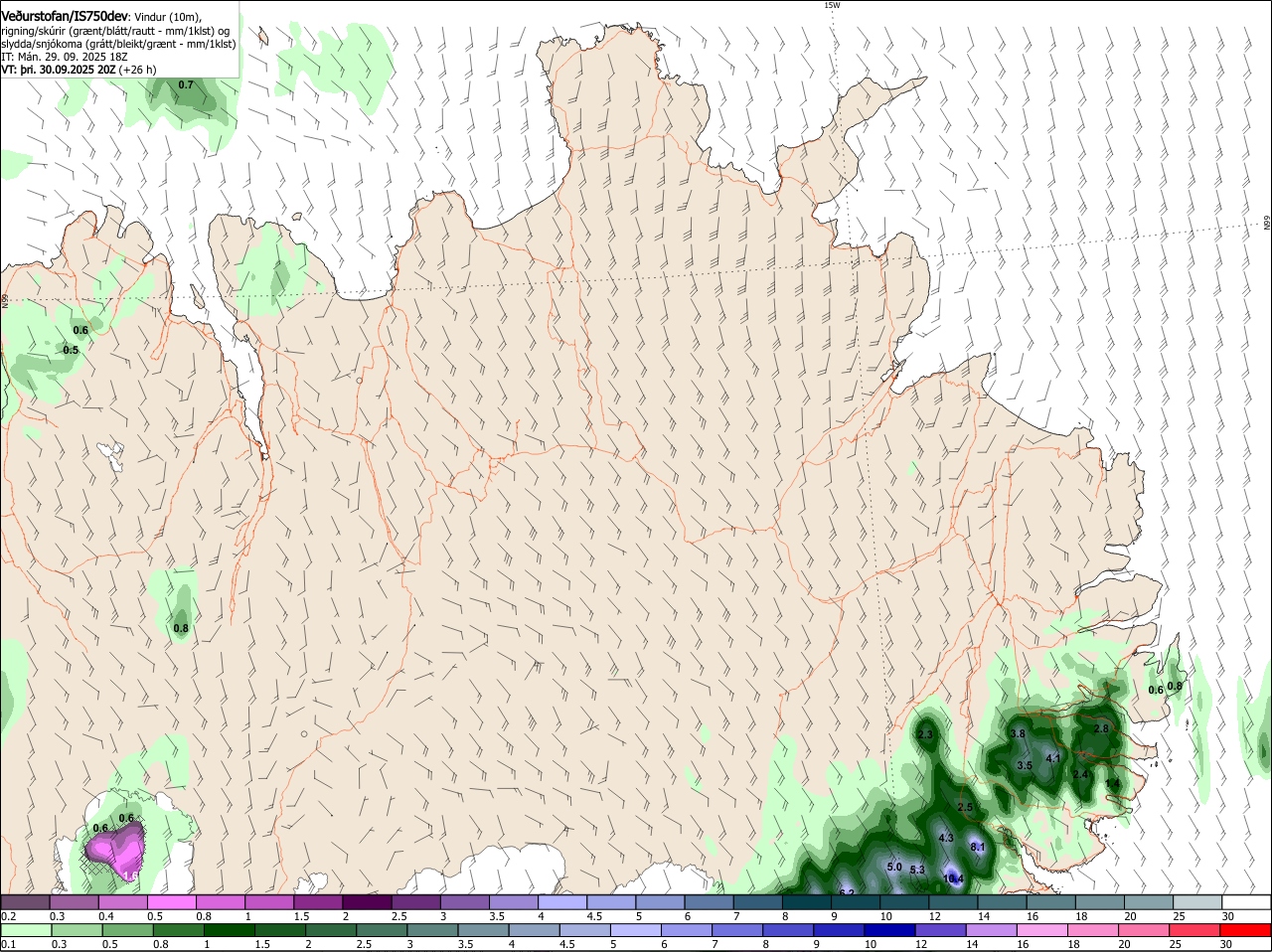Click the '25' label in the upper legend
Viewport: 1272px width, 952px height.
click(x=1180, y=916)
